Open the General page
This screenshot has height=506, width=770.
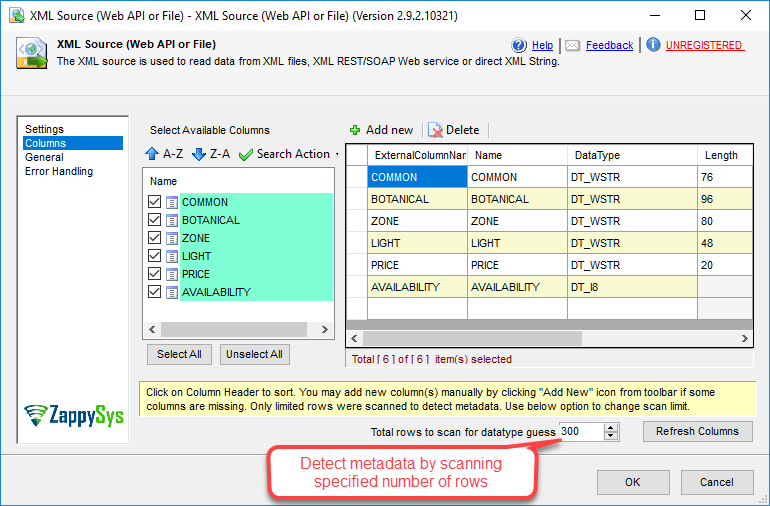44,157
